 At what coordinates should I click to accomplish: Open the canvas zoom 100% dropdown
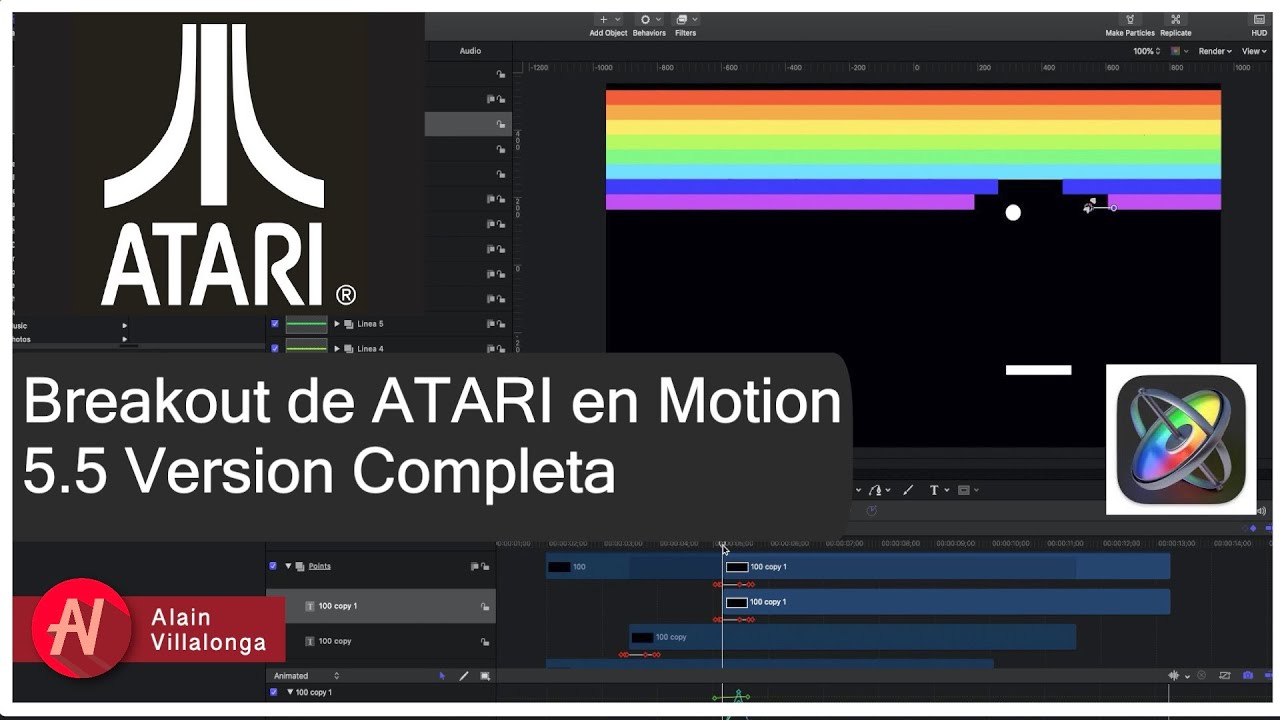pyautogui.click(x=1146, y=51)
